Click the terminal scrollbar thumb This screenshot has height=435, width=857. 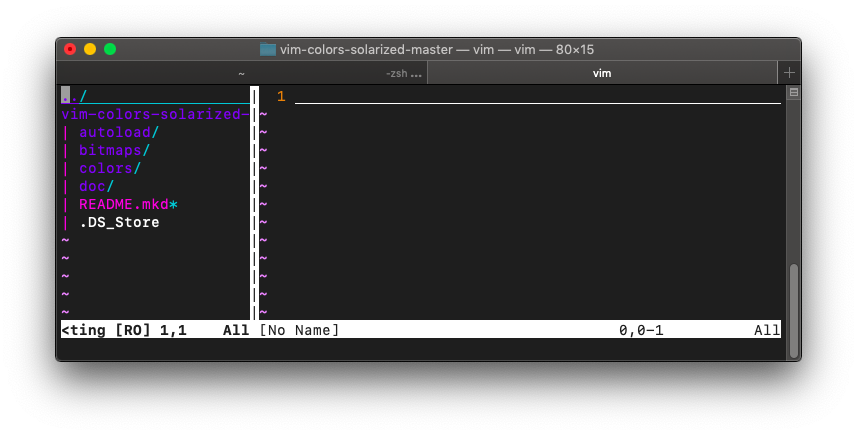pos(794,310)
